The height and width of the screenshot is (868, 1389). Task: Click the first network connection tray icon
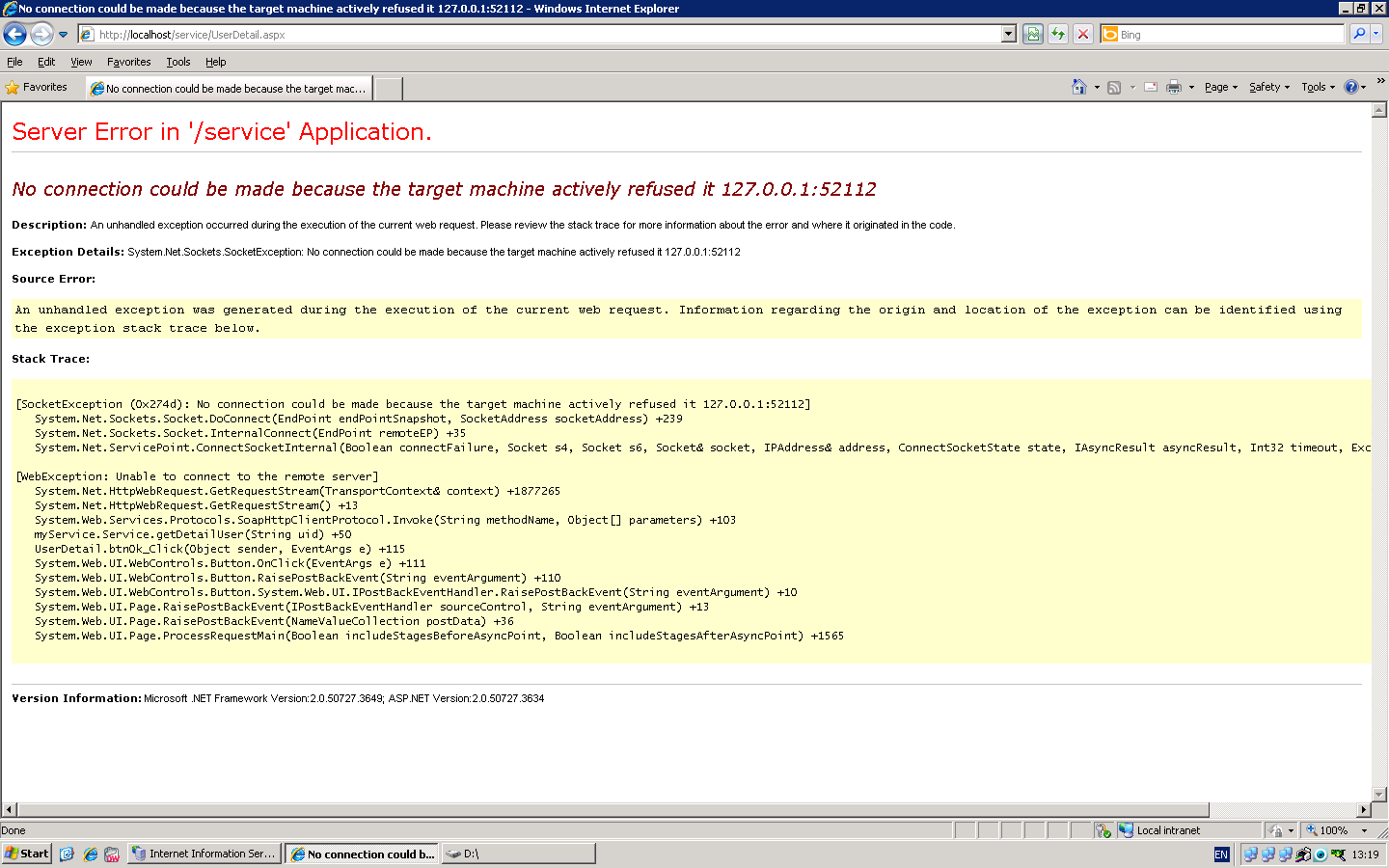(x=1250, y=854)
